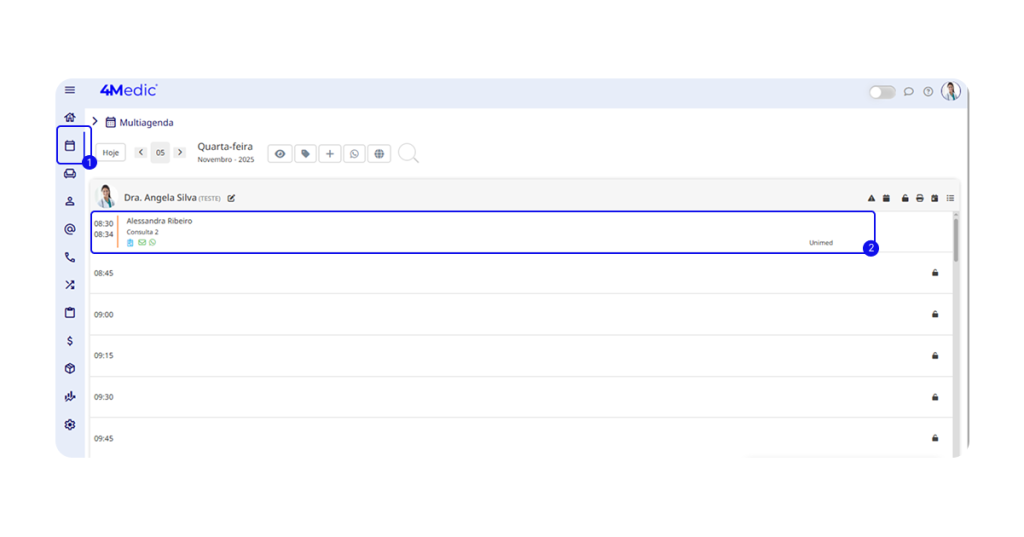
Task: Go to the next day with right chevron
Action: pos(180,153)
